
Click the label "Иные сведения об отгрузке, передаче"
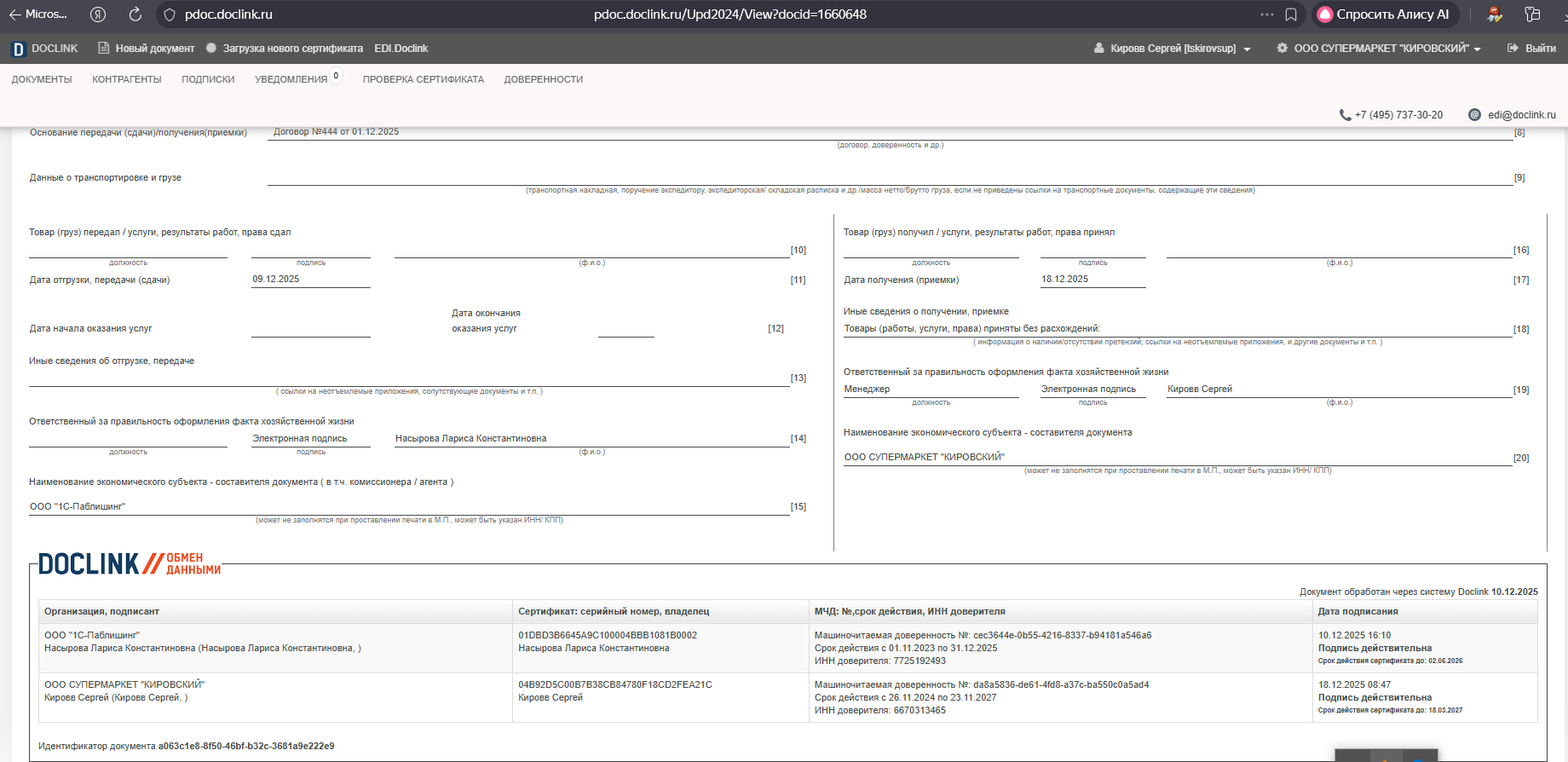click(x=112, y=361)
